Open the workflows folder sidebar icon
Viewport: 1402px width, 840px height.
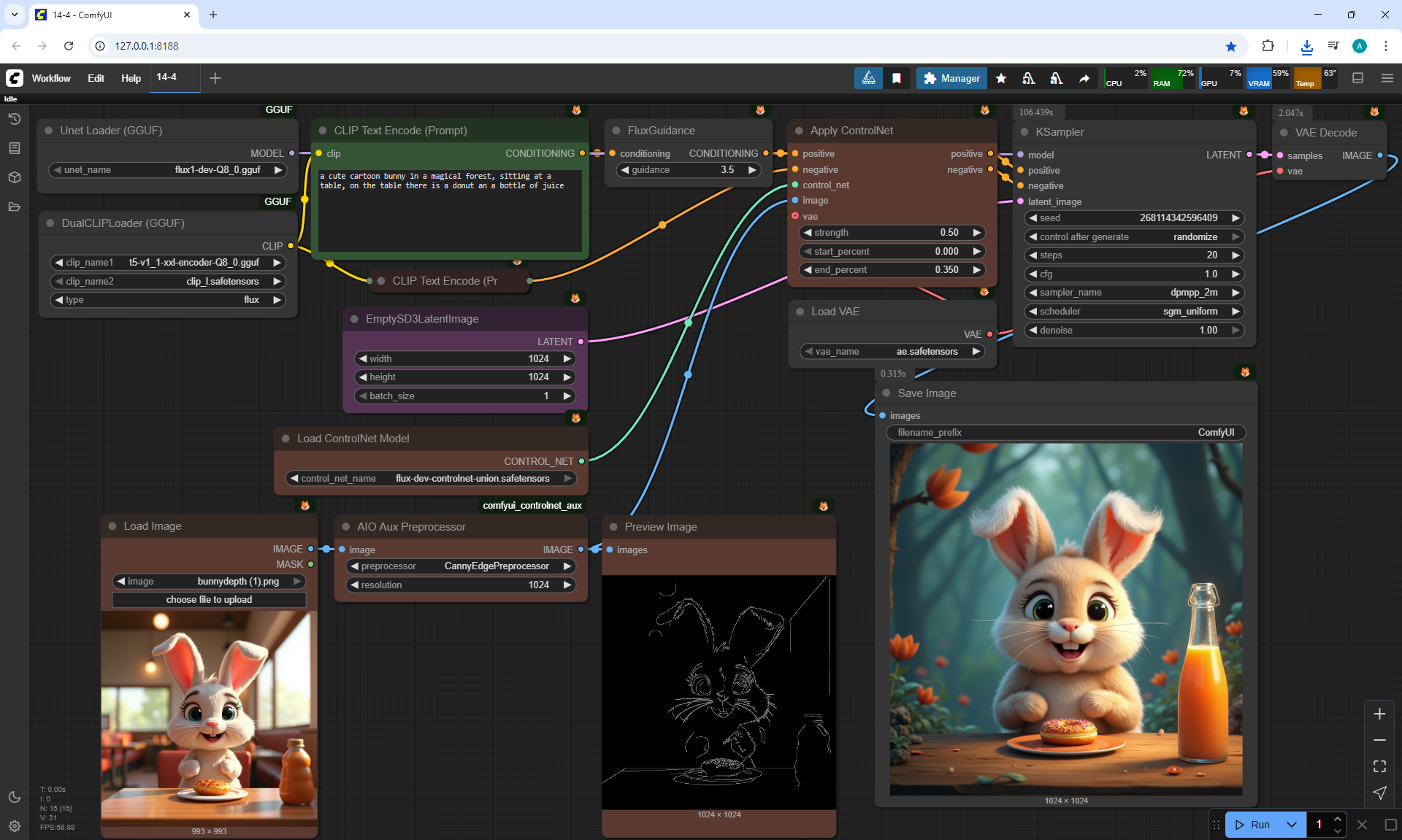[14, 207]
